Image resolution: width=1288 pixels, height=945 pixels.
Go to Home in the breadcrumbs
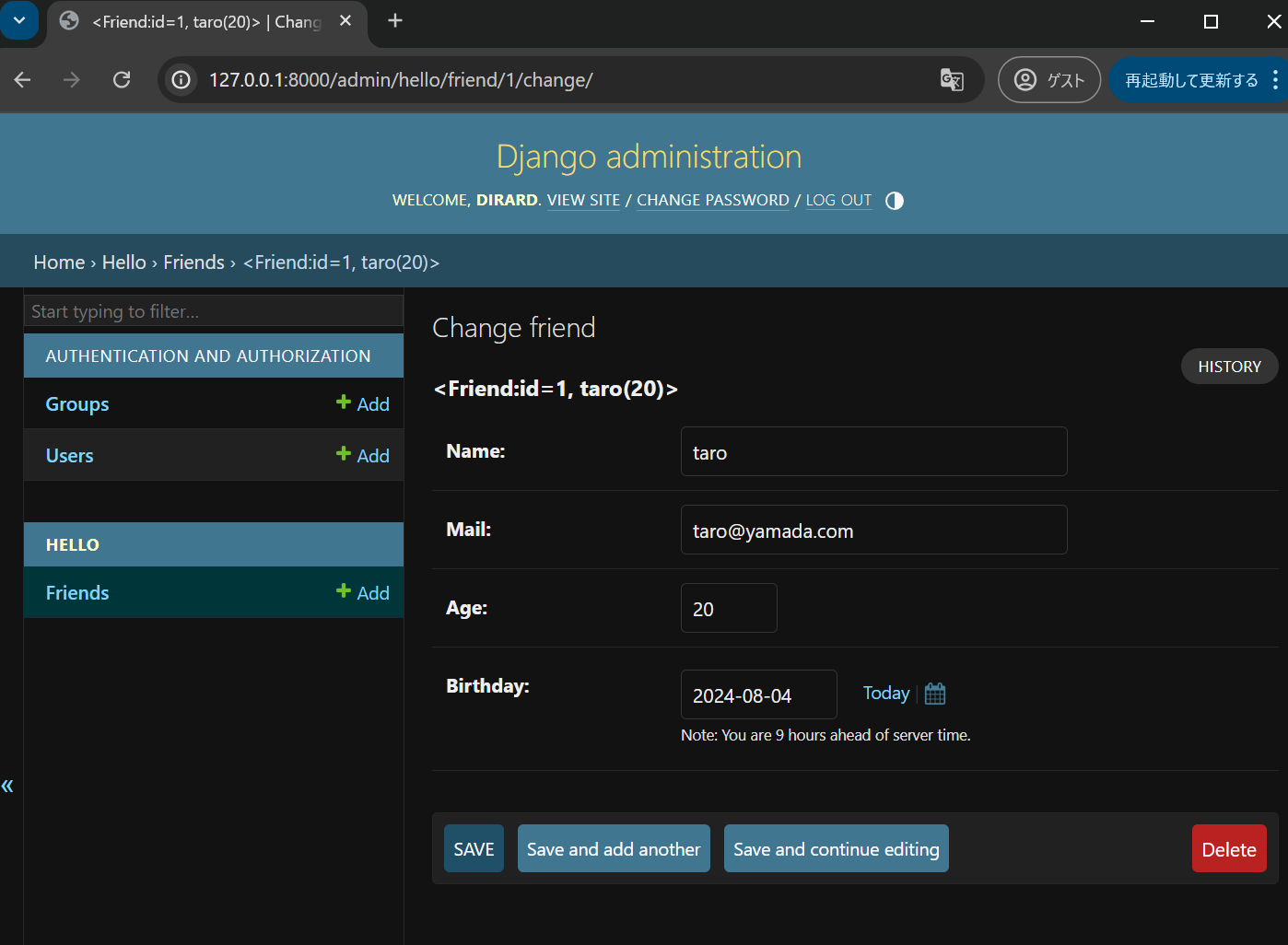[x=59, y=262]
